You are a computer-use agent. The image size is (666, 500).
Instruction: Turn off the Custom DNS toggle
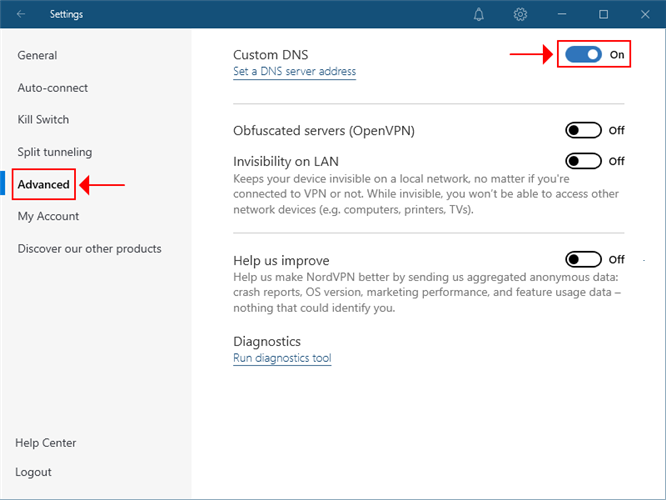[583, 54]
